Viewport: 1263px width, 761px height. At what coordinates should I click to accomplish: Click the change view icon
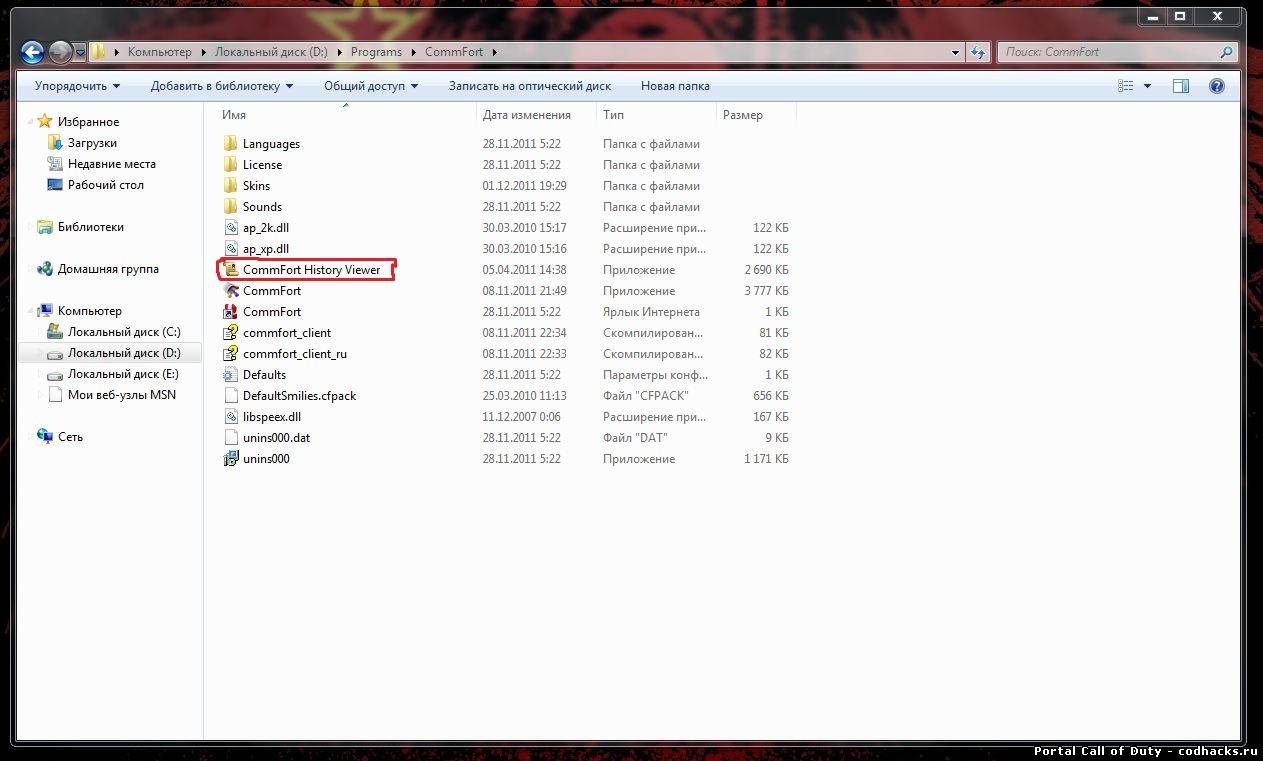point(1125,86)
